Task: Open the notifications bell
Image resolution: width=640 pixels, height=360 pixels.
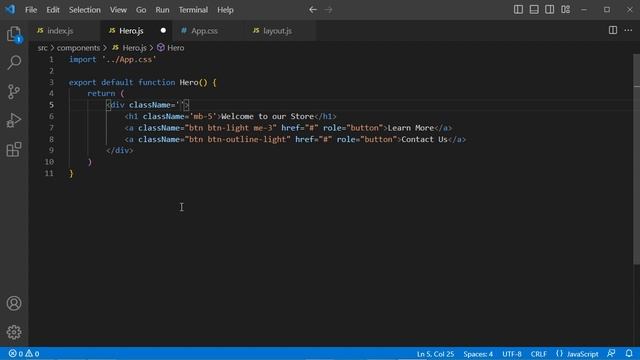Action: click(x=629, y=353)
